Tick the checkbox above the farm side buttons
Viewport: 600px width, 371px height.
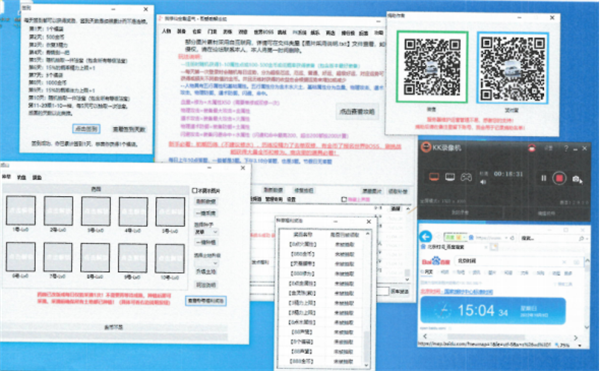pos(194,190)
